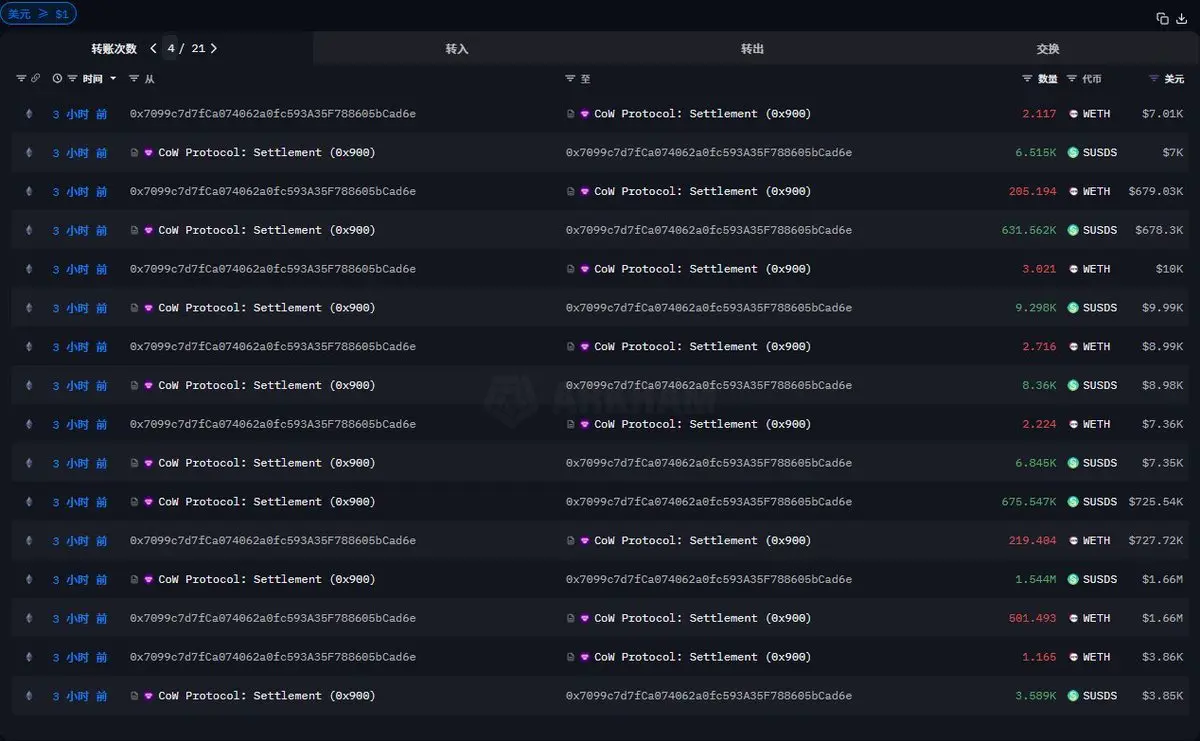Click the CoW Protocol logo in the 631.562K row
1200x741 pixels.
149,230
